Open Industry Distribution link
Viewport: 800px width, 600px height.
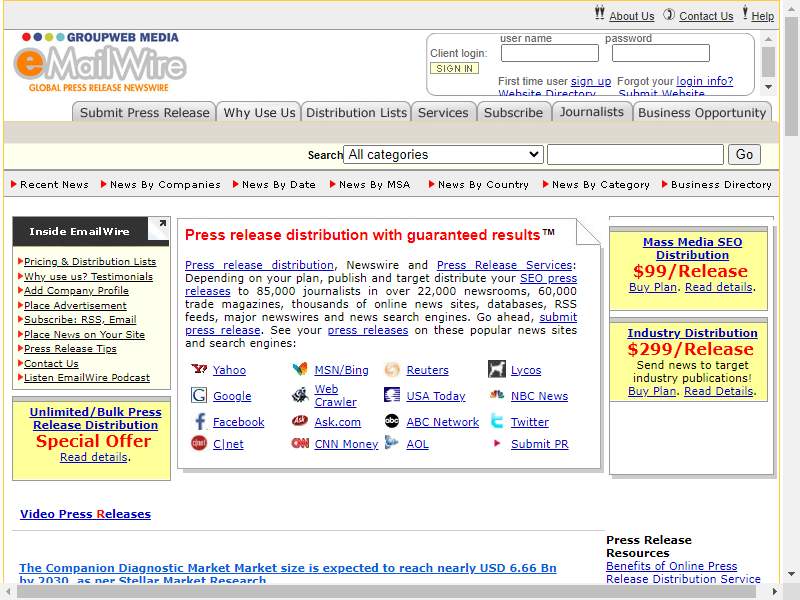pos(692,333)
